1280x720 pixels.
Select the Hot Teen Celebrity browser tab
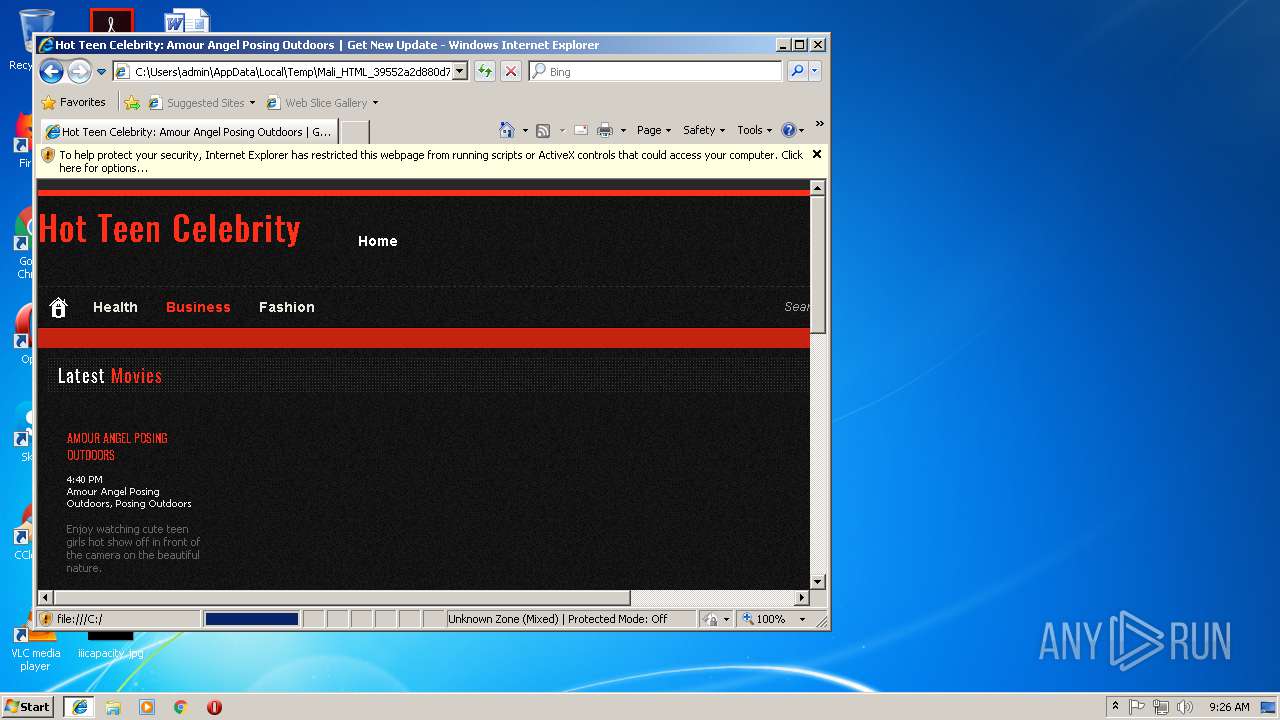click(x=188, y=131)
